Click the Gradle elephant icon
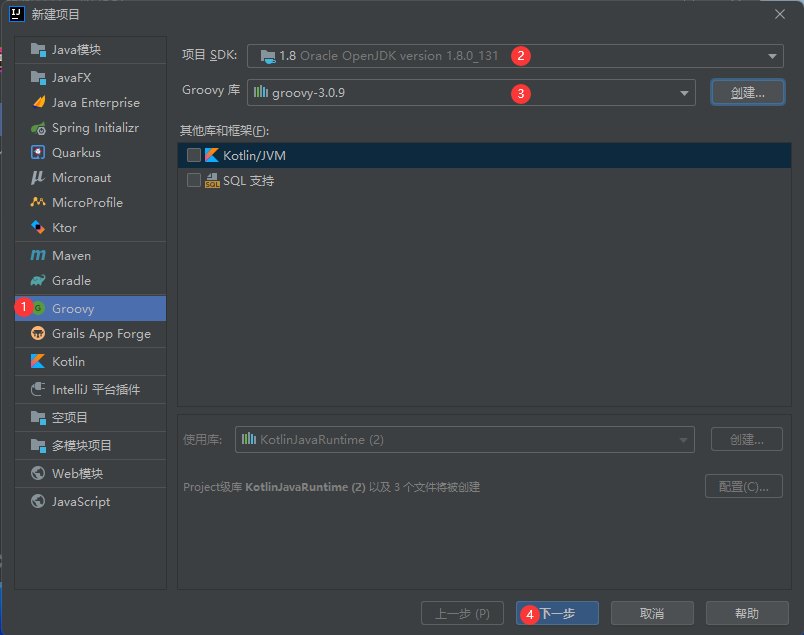The height and width of the screenshot is (635, 804). [x=38, y=281]
